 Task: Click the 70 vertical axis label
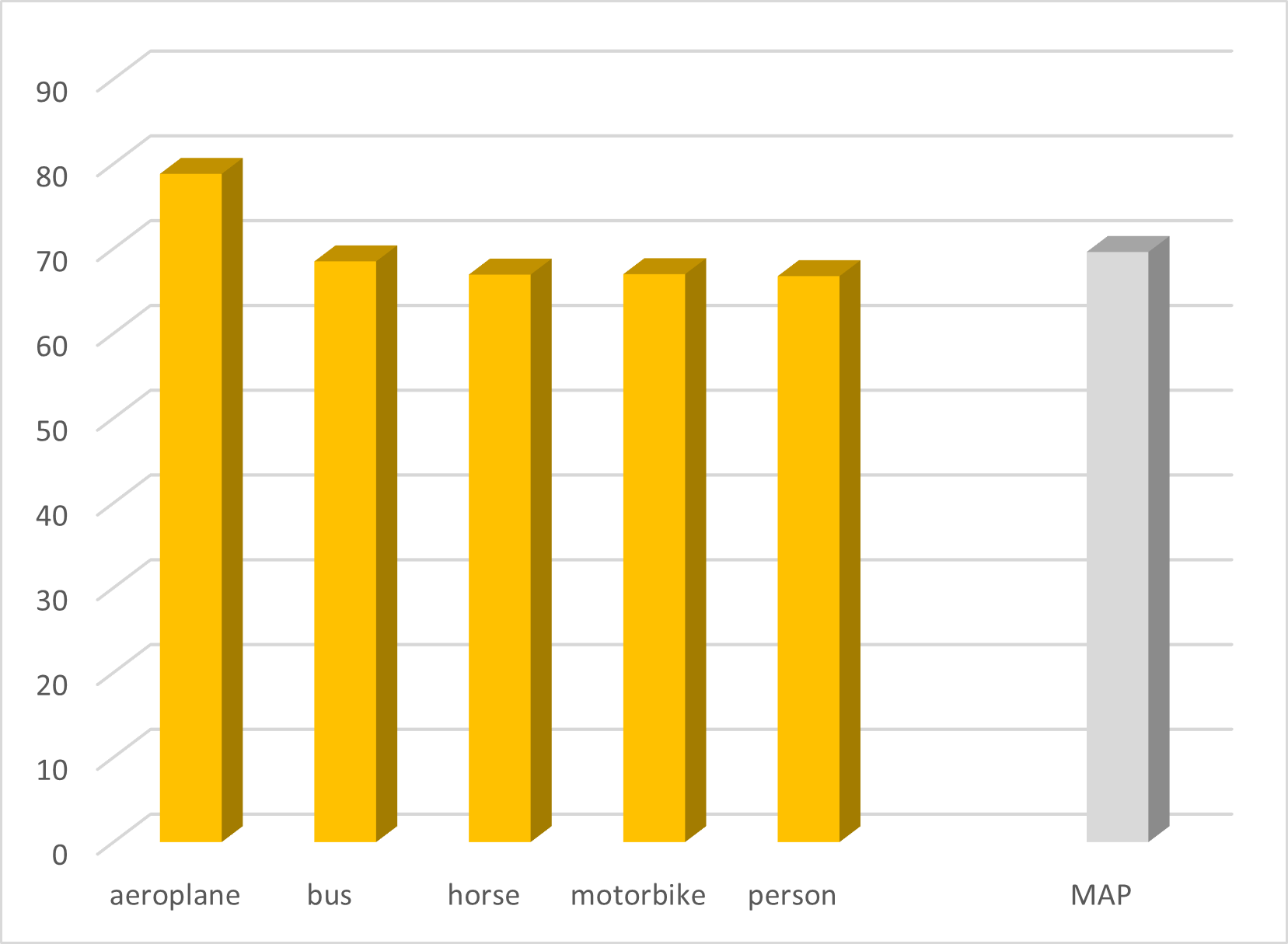(52, 260)
